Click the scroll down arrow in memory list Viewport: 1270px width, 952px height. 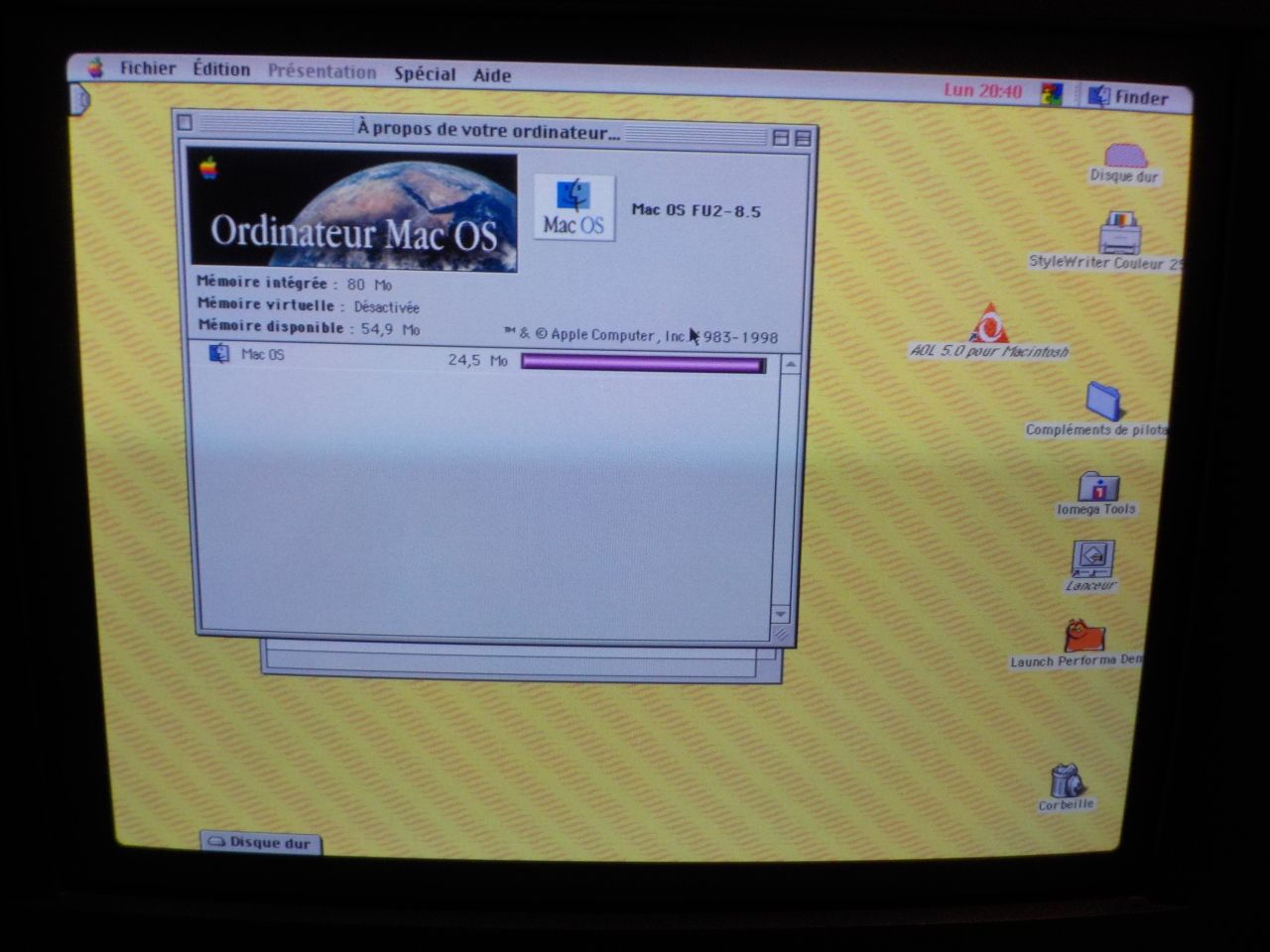coord(780,614)
